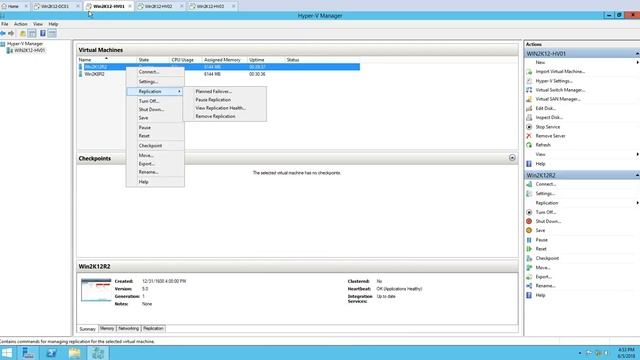The height and width of the screenshot is (360, 640).
Task: Open Hyper-V Settings from the Actions pane
Action: 553,81
